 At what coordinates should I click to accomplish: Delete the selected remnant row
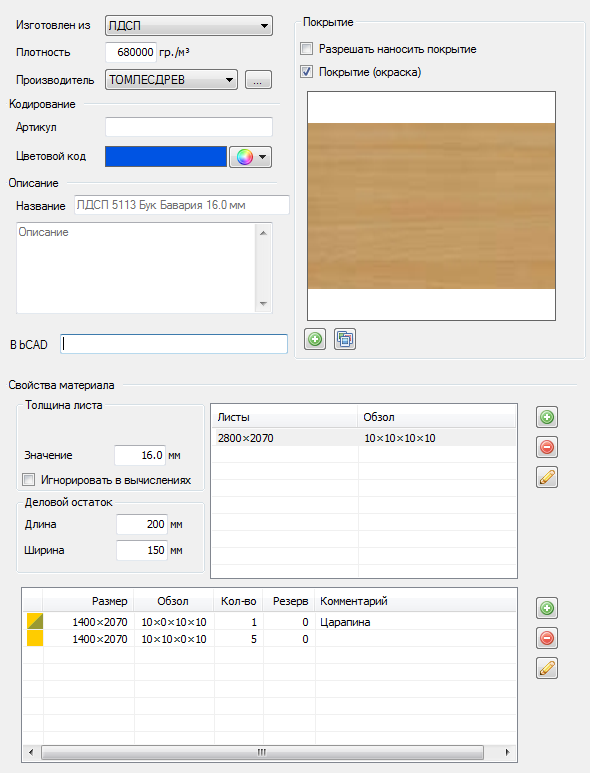click(547, 638)
